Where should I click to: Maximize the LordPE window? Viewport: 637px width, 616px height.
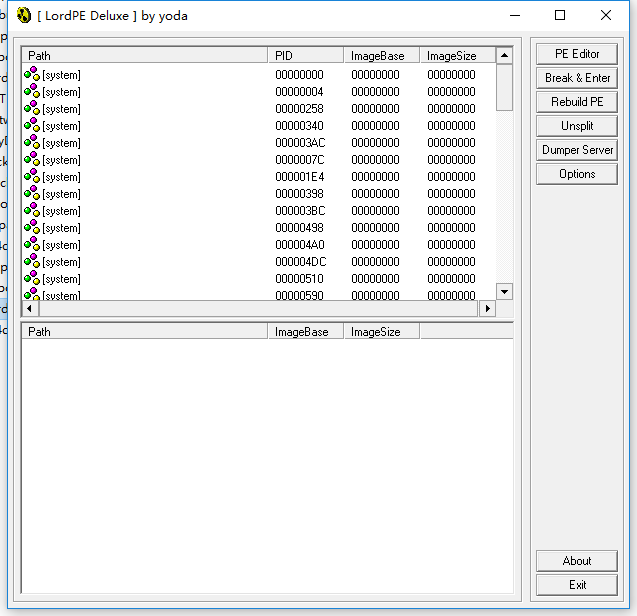click(x=560, y=15)
